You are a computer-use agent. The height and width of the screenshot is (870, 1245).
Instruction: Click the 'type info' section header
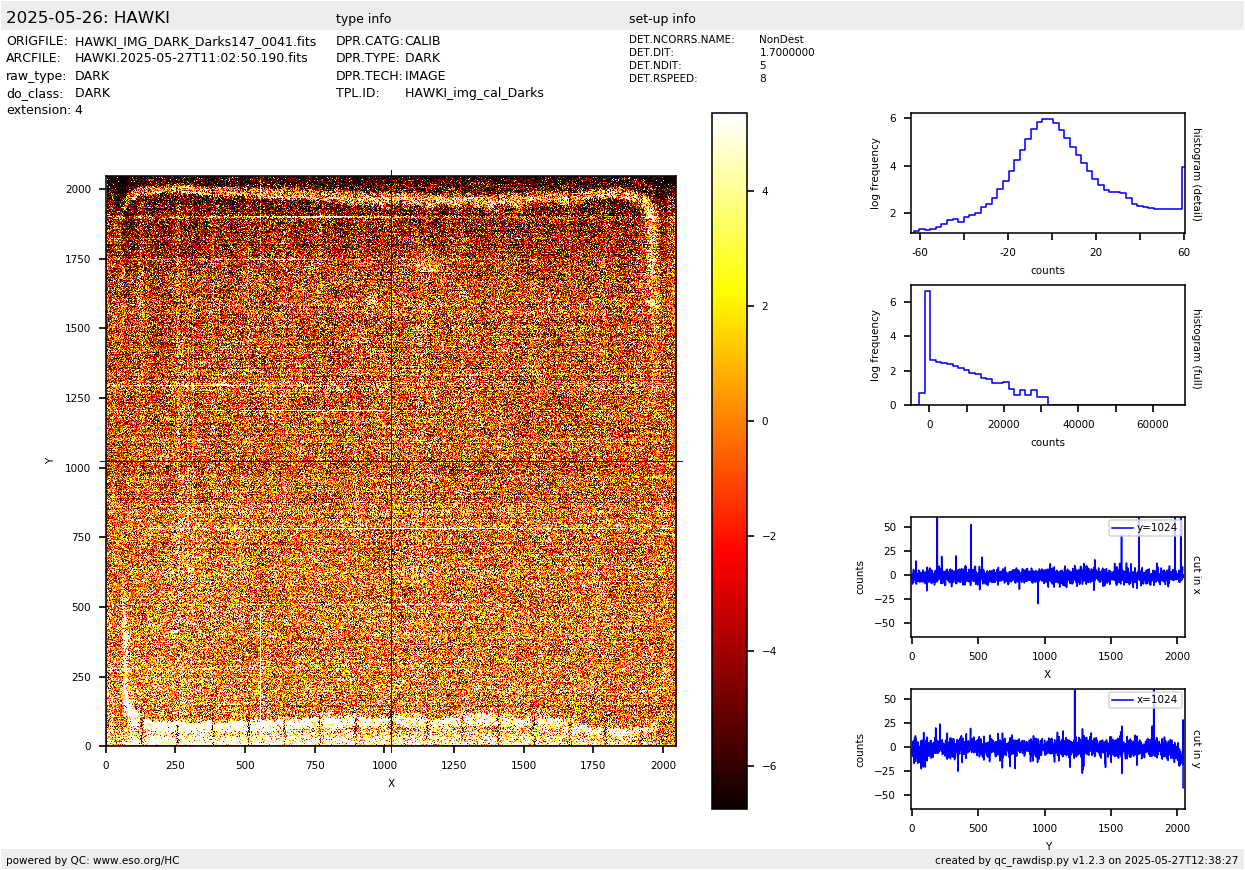point(363,19)
